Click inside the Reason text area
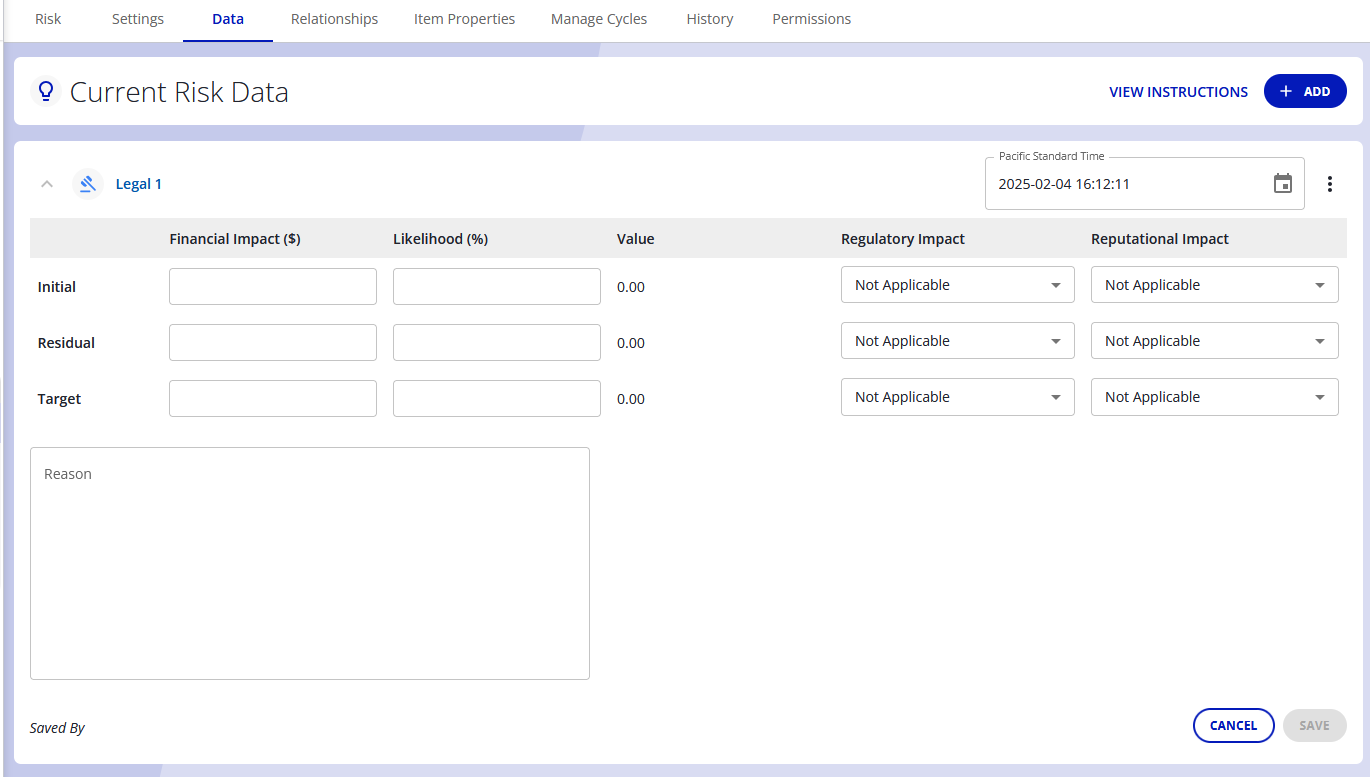Image resolution: width=1370 pixels, height=777 pixels. (x=310, y=563)
